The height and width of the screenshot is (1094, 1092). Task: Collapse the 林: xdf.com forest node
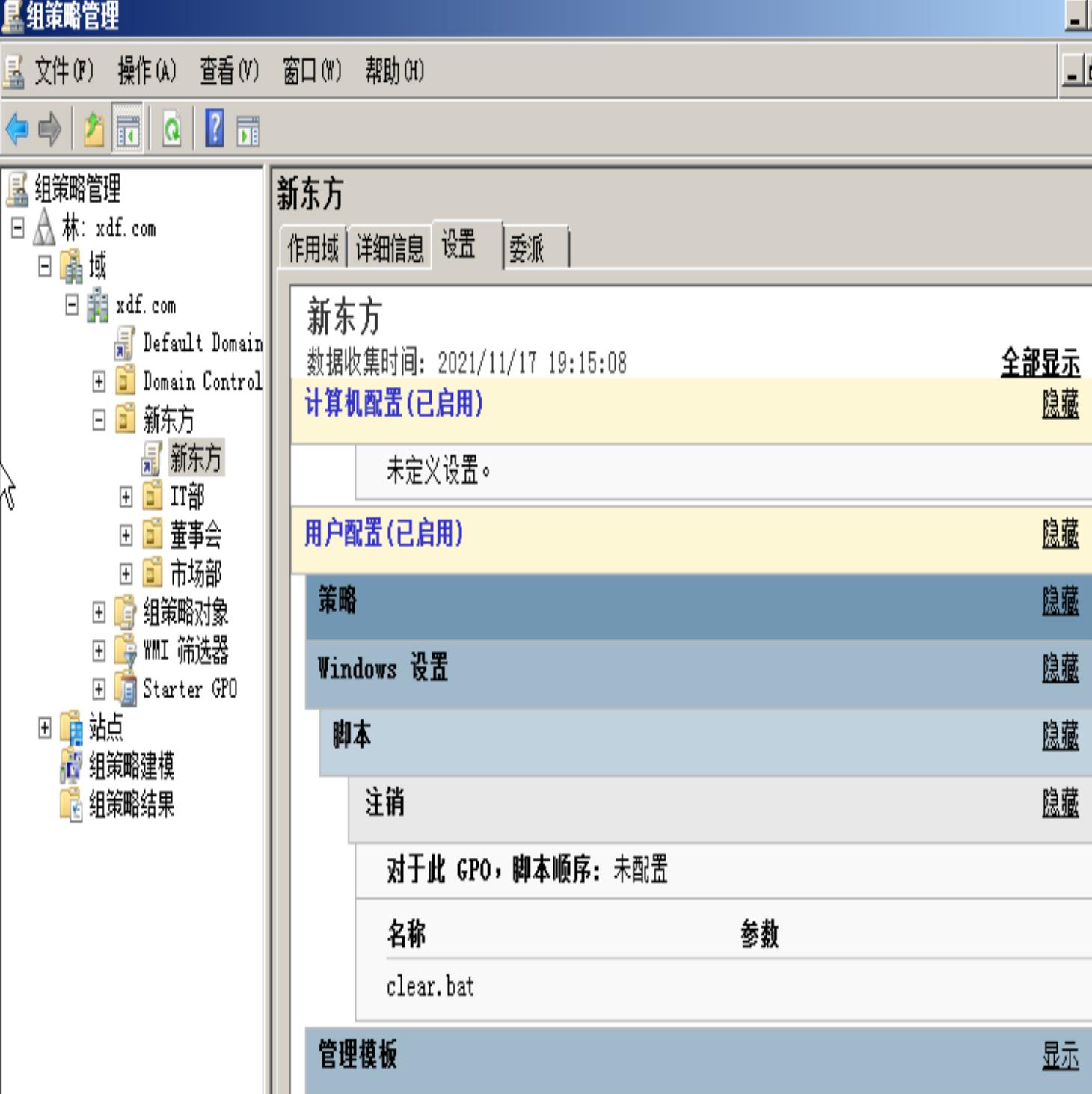[18, 227]
